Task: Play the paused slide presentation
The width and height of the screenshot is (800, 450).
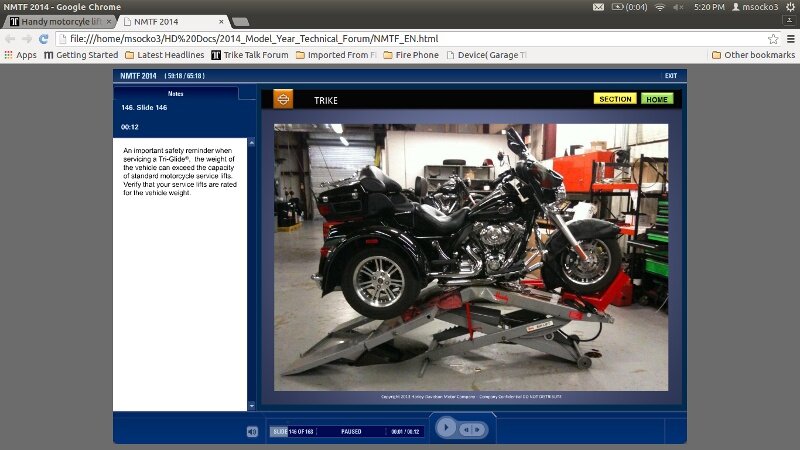Action: [446, 428]
